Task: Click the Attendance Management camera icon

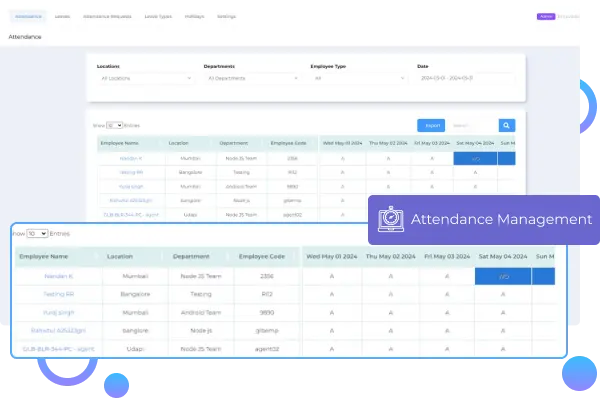Action: [390, 219]
